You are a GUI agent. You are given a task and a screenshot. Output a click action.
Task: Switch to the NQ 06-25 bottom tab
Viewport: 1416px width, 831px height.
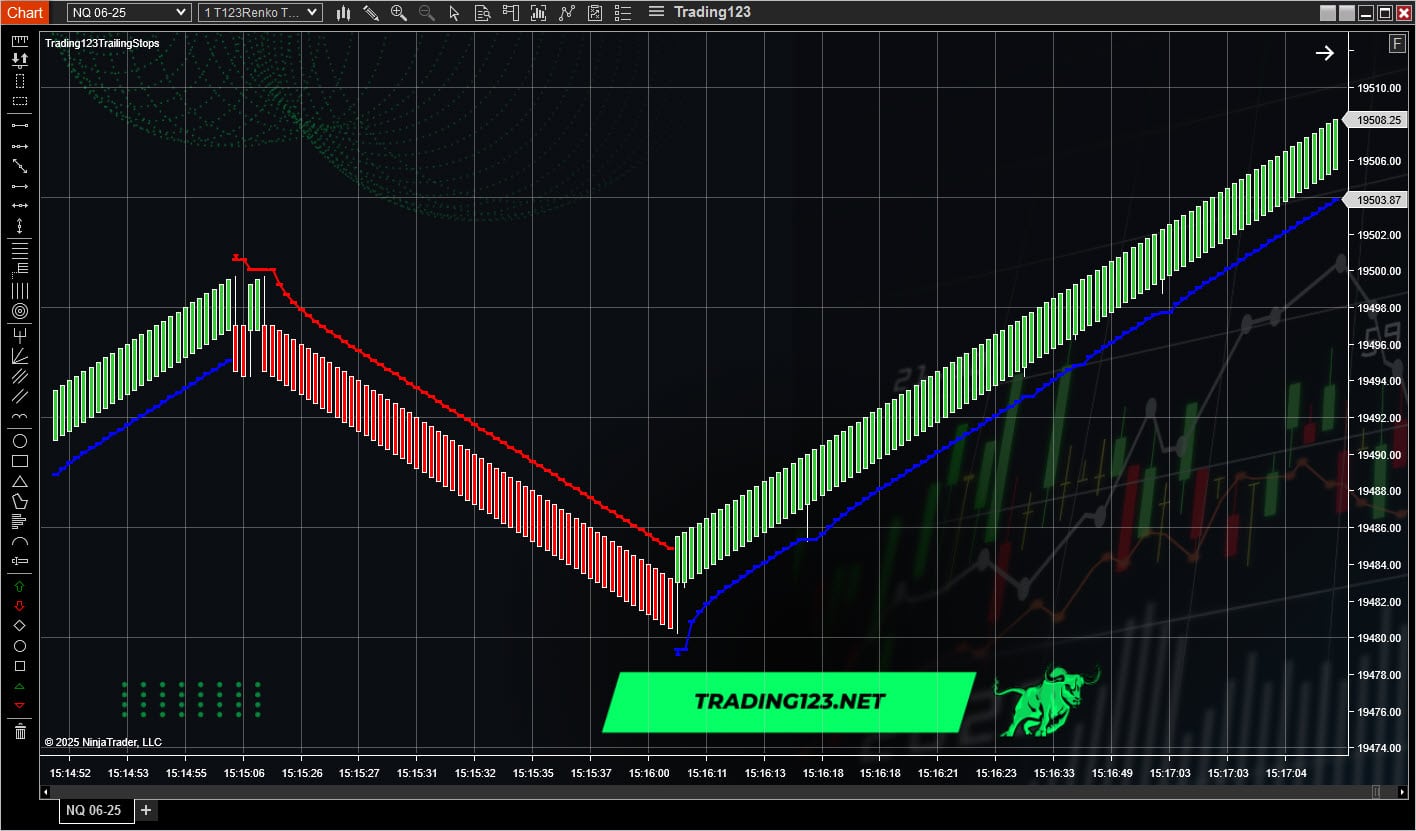click(x=95, y=810)
